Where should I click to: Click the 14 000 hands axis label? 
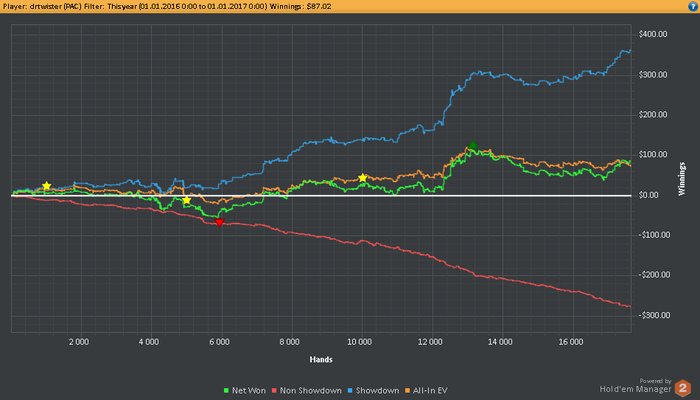500,342
